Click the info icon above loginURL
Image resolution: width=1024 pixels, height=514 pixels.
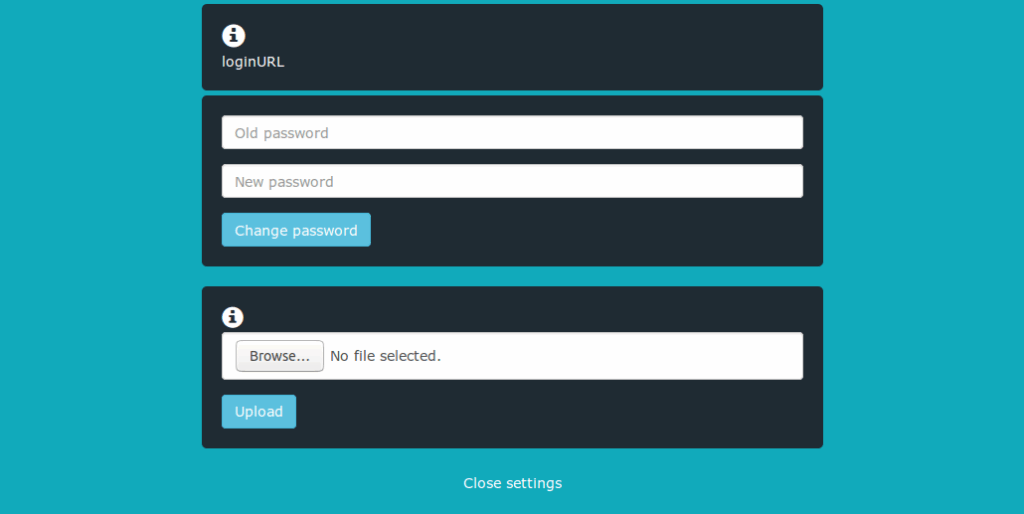234,35
